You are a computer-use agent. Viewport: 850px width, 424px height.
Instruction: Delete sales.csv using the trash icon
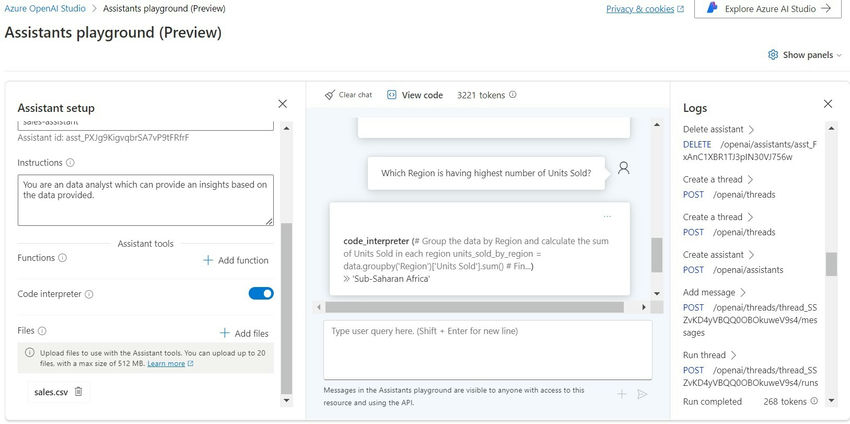click(78, 391)
